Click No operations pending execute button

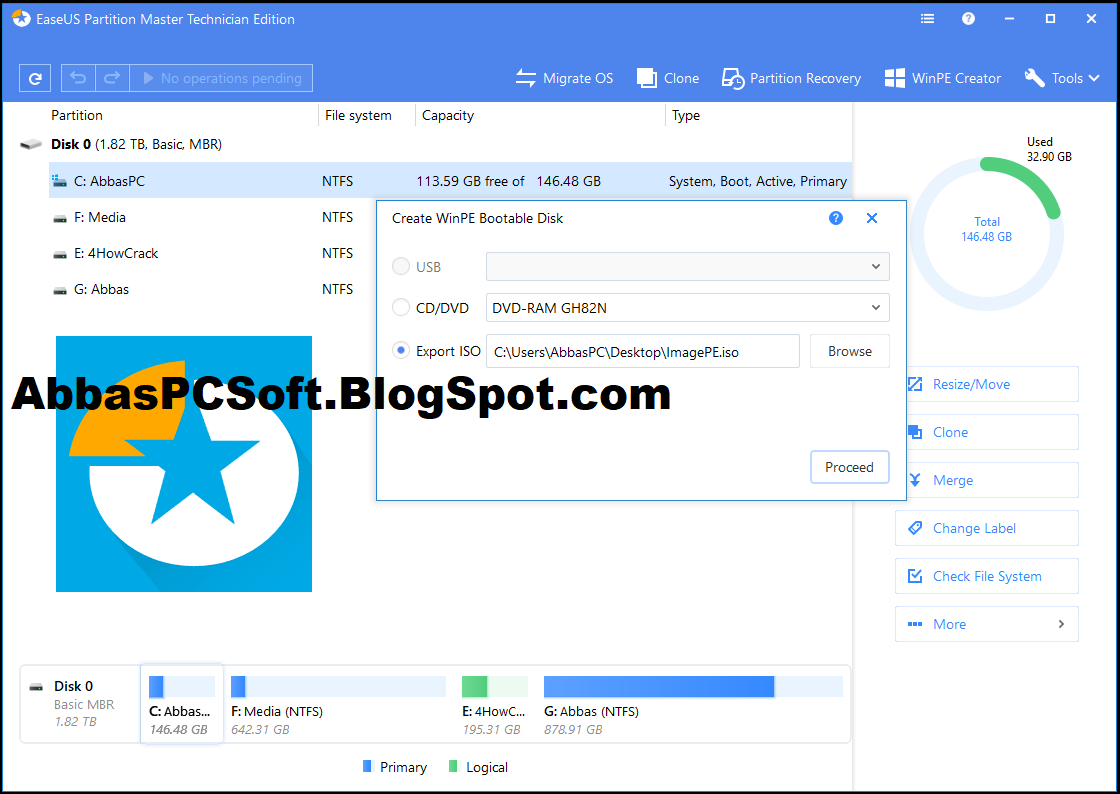pyautogui.click(x=221, y=78)
